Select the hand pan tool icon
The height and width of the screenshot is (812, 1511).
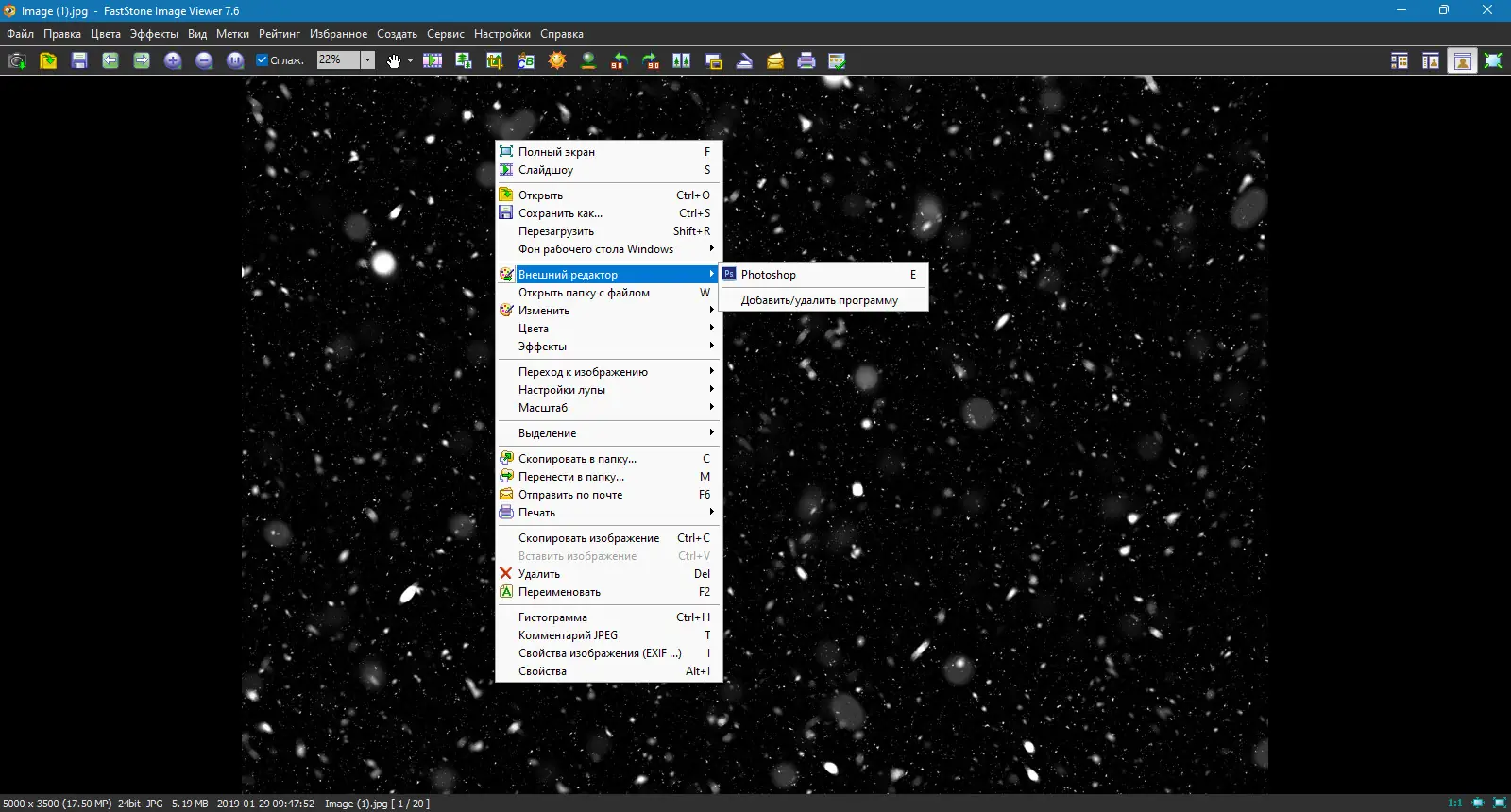[x=393, y=60]
